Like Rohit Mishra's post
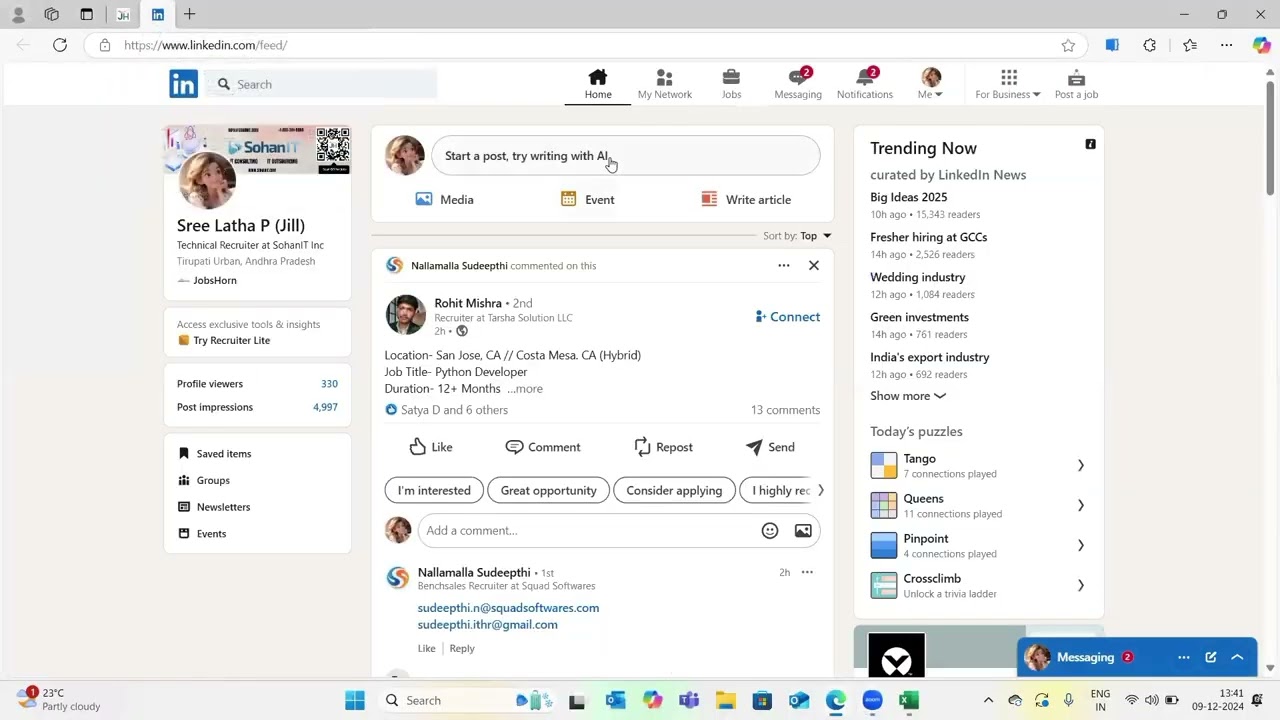Image resolution: width=1280 pixels, height=720 pixels. [x=431, y=447]
